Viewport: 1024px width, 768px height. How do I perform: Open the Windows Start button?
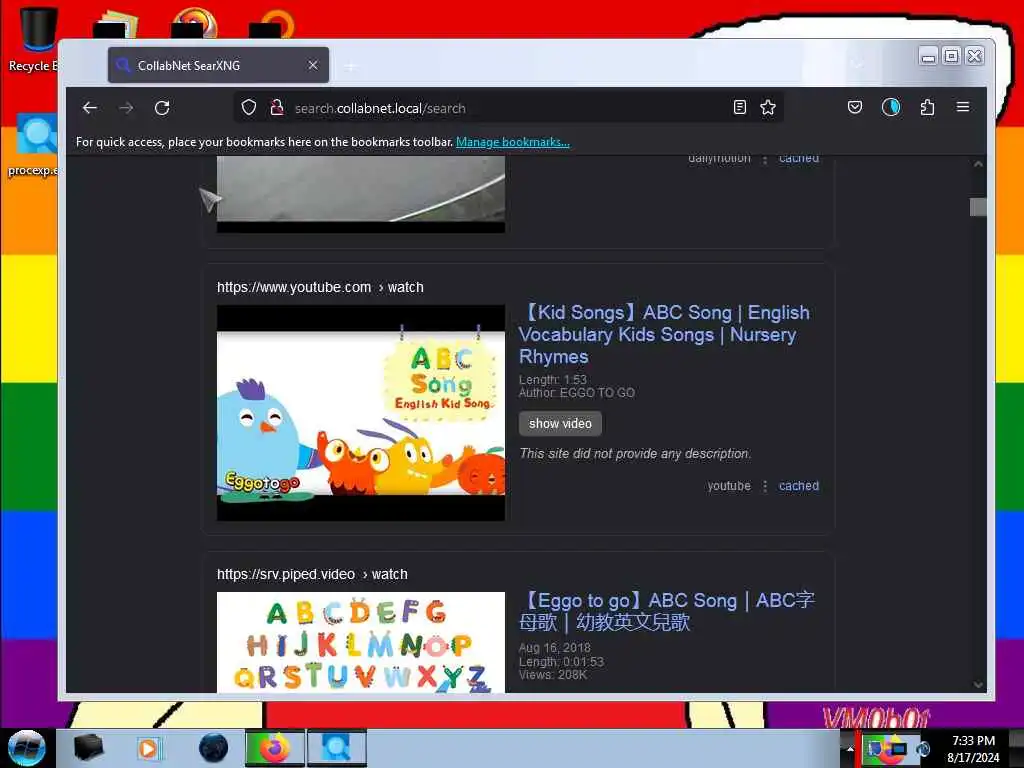pos(27,748)
